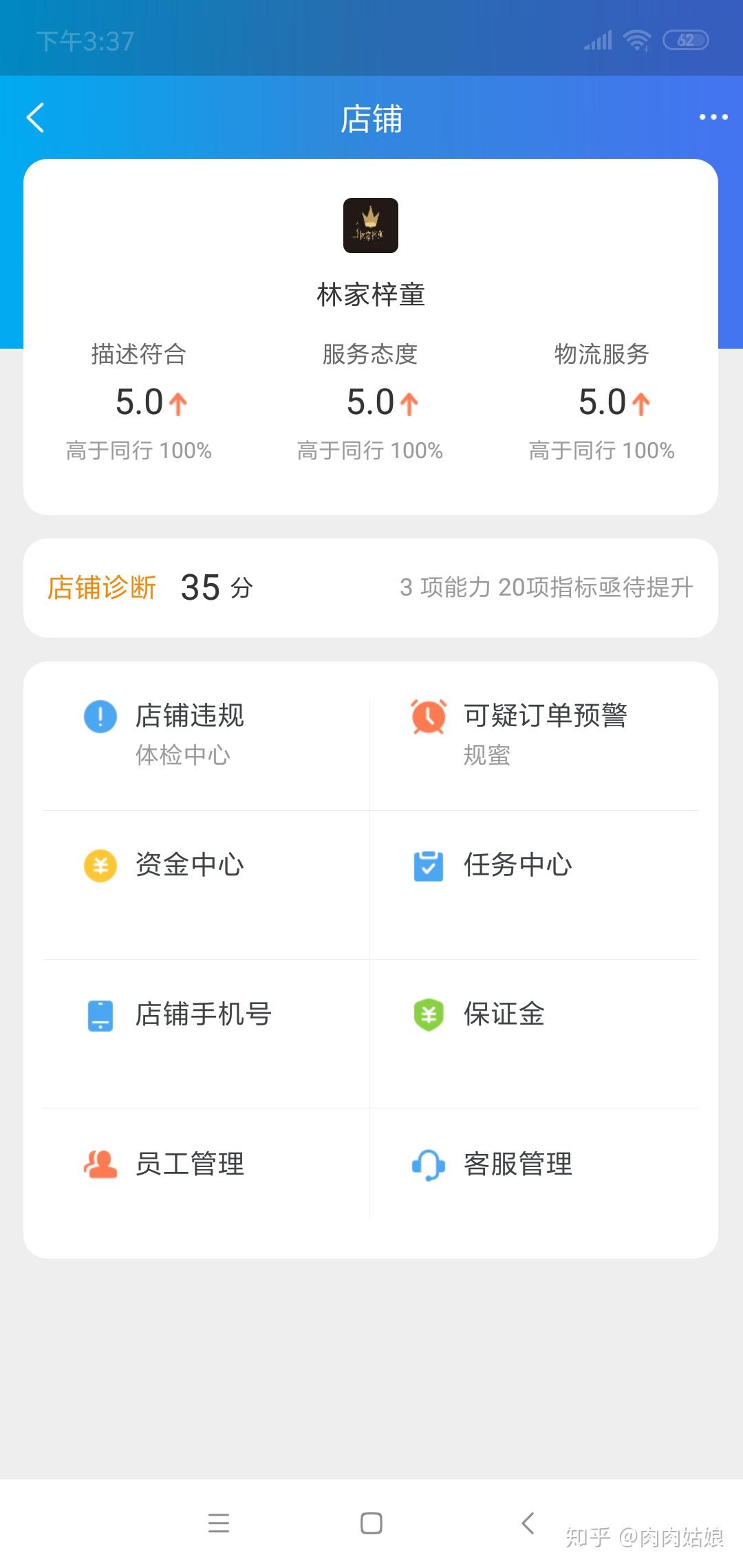Tap the orange people 员工管理 icon
The height and width of the screenshot is (1568, 743).
100,1164
